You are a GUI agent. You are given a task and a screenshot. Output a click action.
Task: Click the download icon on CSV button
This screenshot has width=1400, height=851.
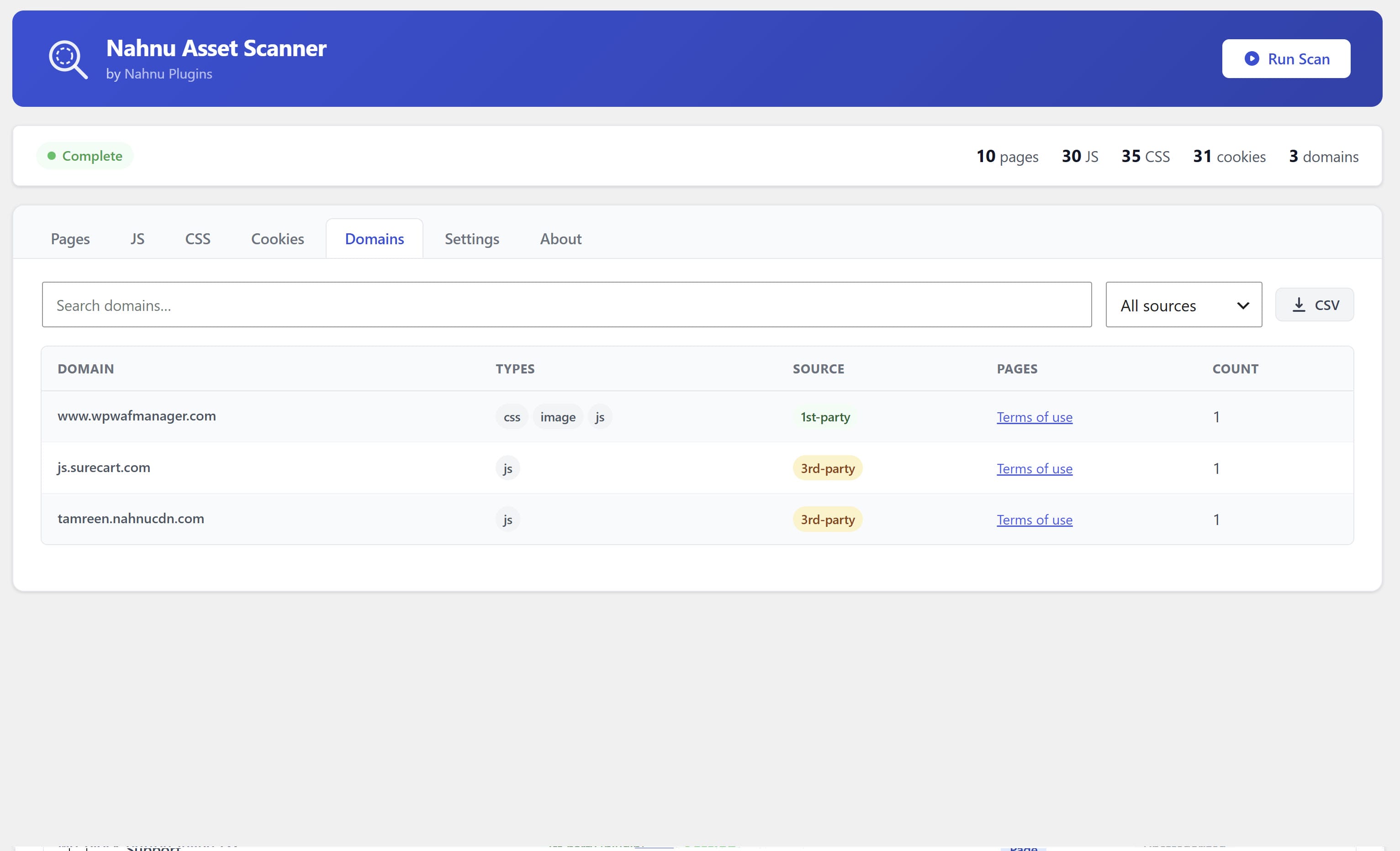[1298, 305]
